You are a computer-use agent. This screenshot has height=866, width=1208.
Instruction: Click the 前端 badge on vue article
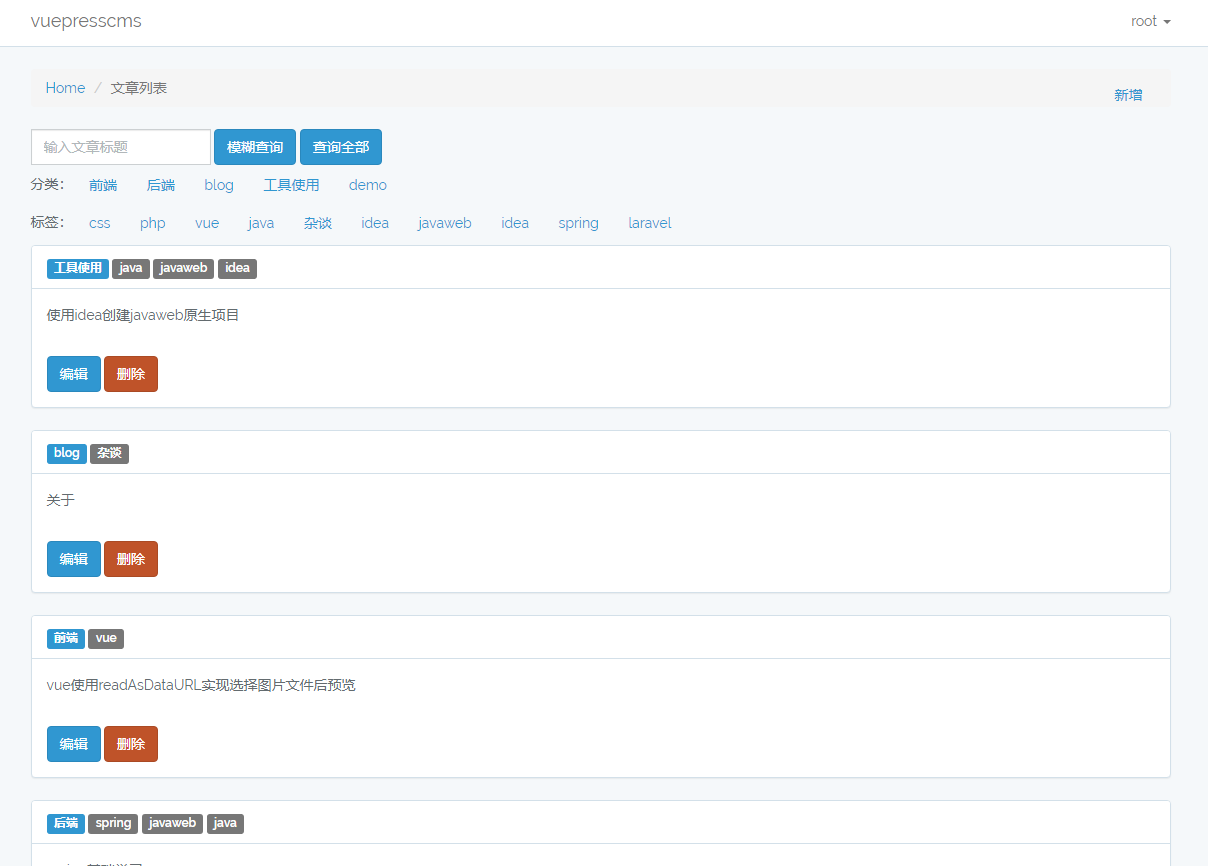coord(66,638)
